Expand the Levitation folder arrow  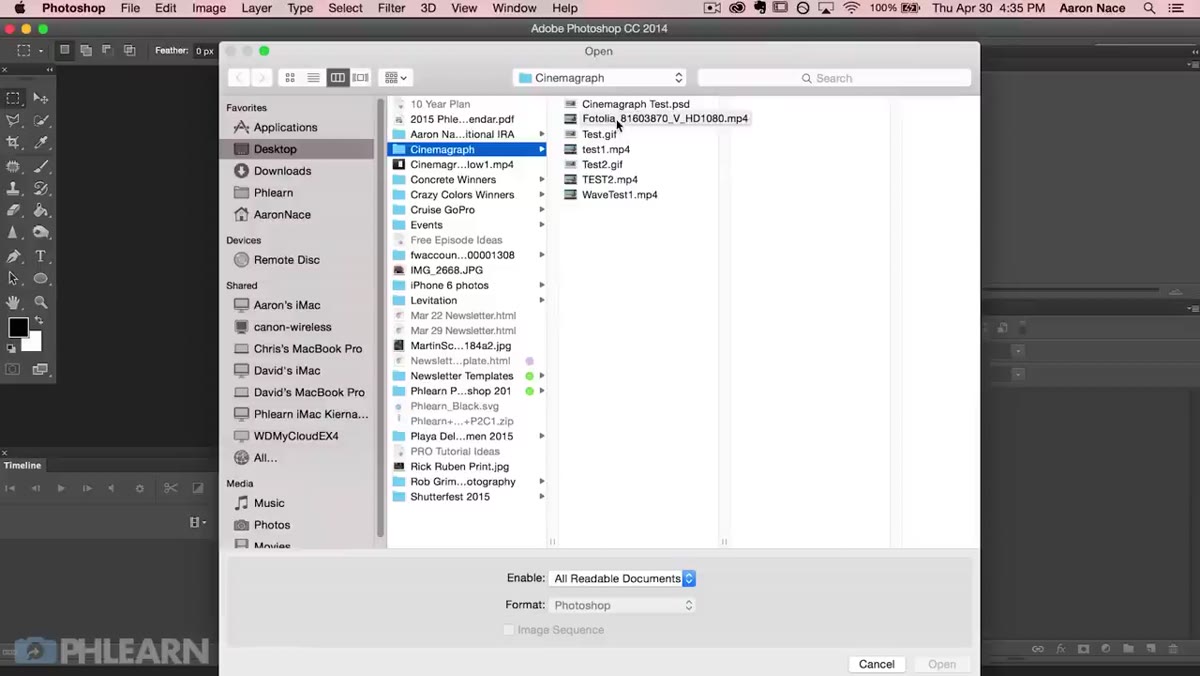pyautogui.click(x=542, y=300)
